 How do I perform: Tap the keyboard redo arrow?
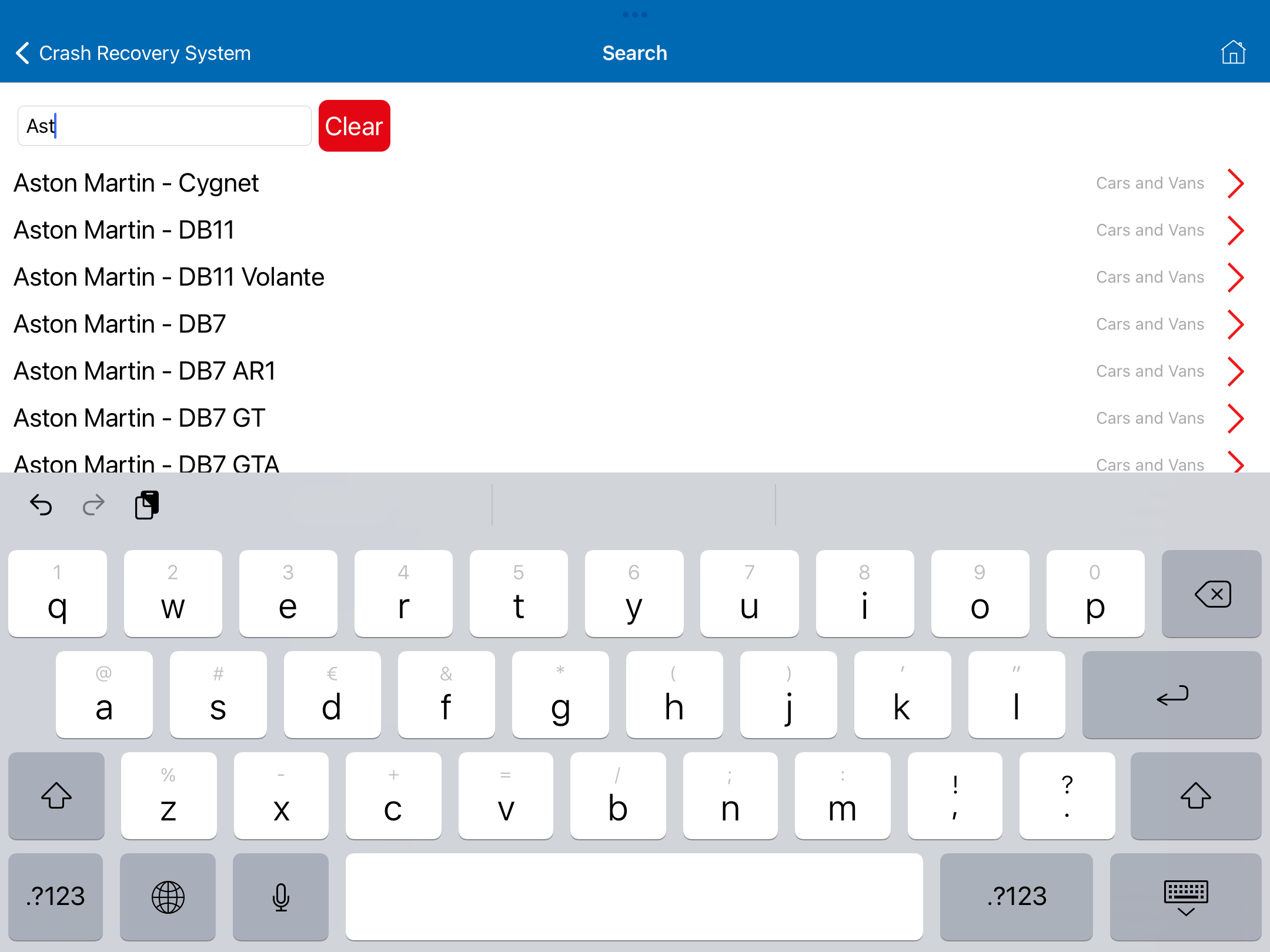(x=93, y=505)
